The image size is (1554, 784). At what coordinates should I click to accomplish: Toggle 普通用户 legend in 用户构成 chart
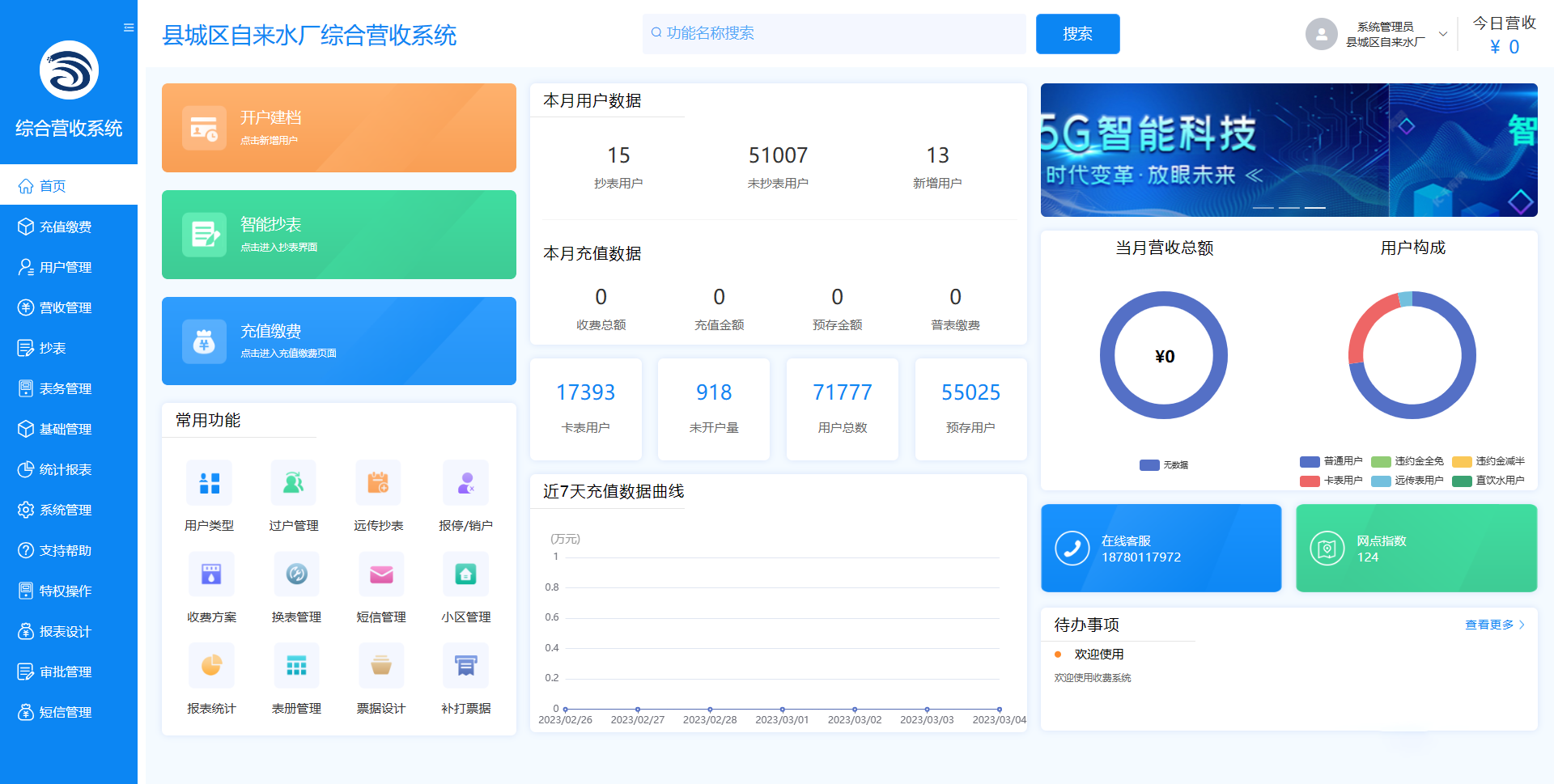tap(1331, 461)
